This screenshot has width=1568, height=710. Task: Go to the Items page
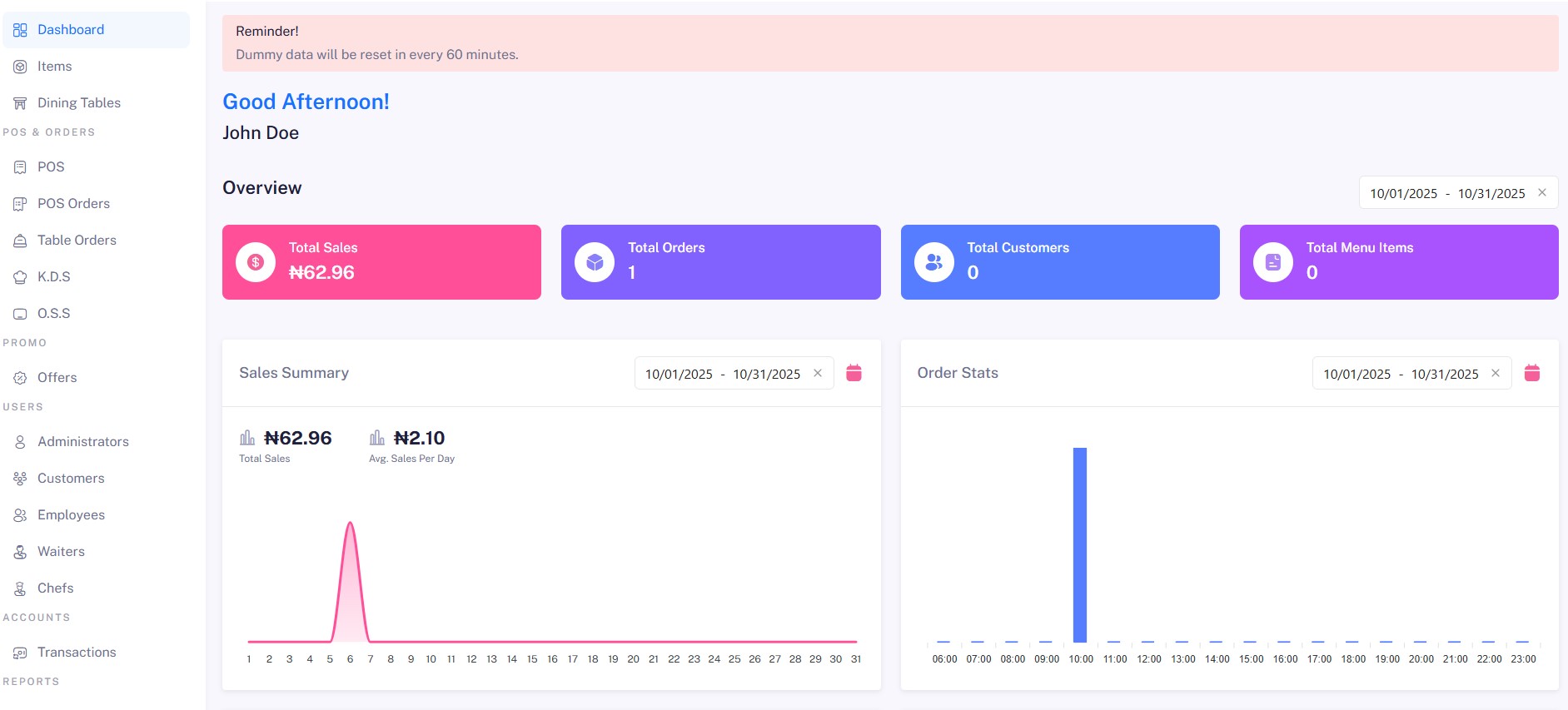click(54, 67)
